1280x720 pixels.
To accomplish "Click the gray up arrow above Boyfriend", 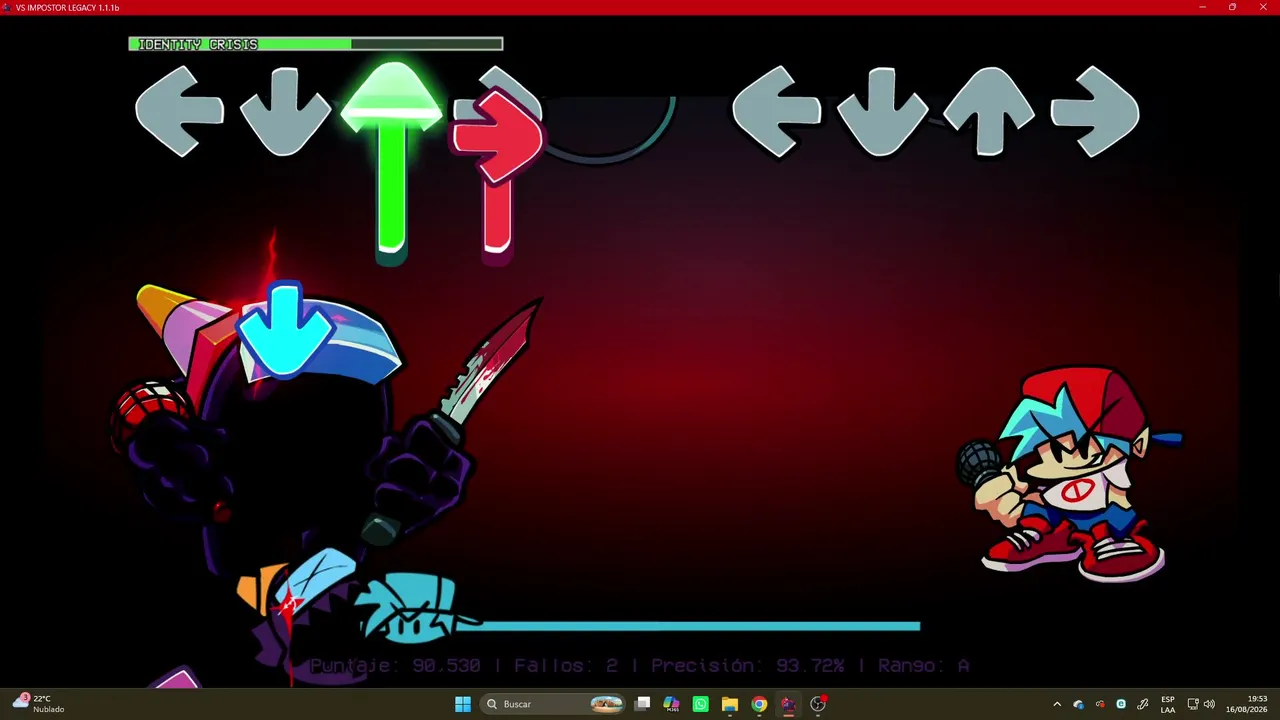I will 989,111.
